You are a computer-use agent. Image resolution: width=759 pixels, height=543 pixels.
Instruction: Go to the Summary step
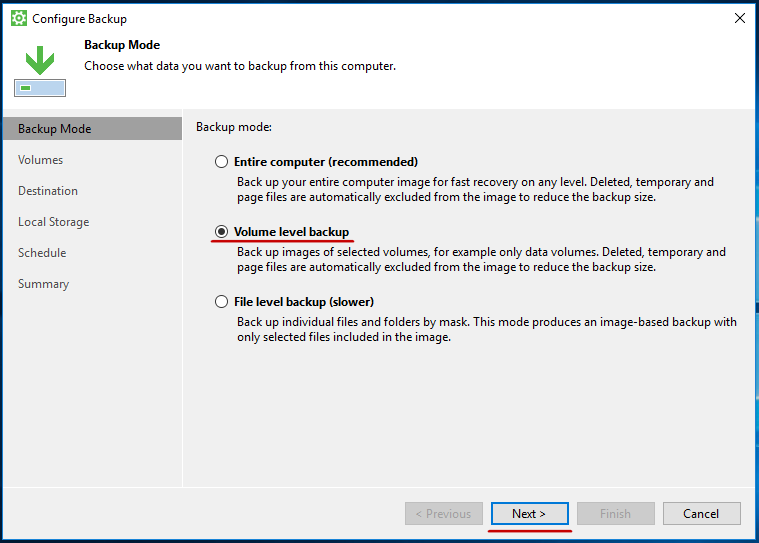click(44, 284)
